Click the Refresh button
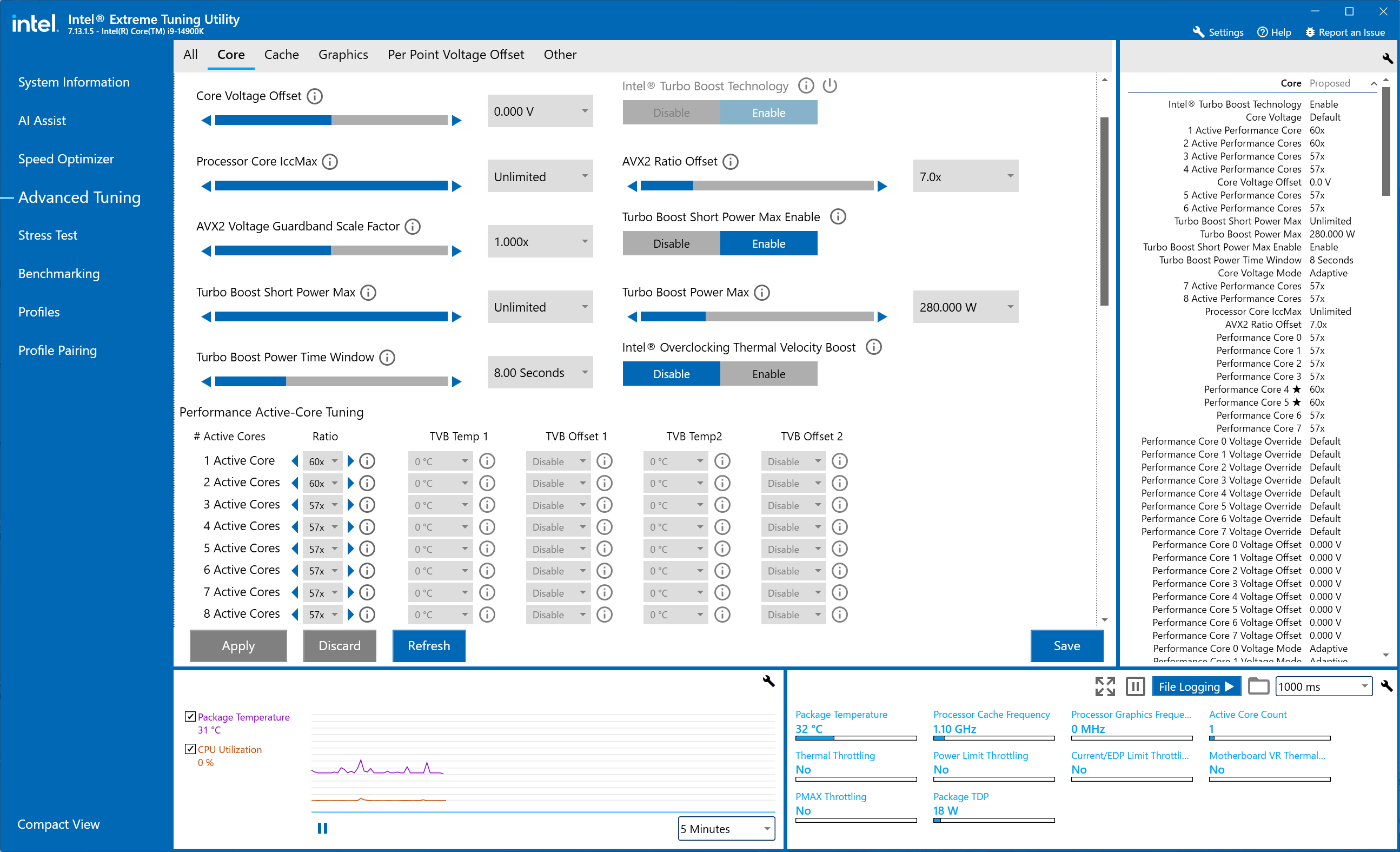The height and width of the screenshot is (852, 1400). pos(428,646)
